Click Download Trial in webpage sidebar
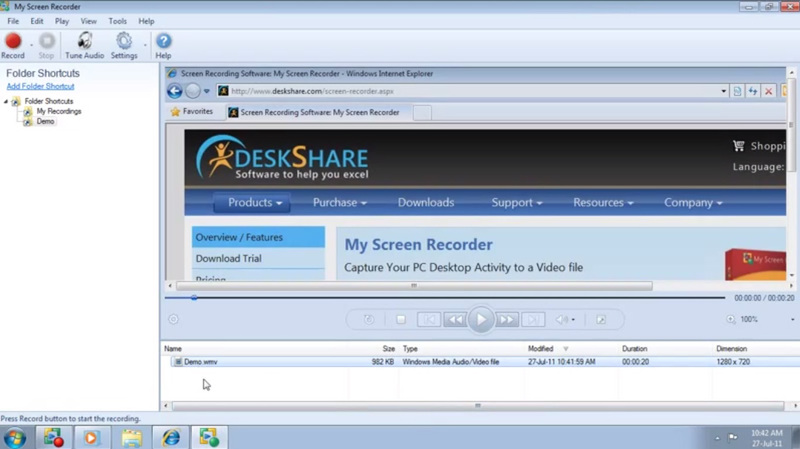Screen dimensions: 800x449 258,258
